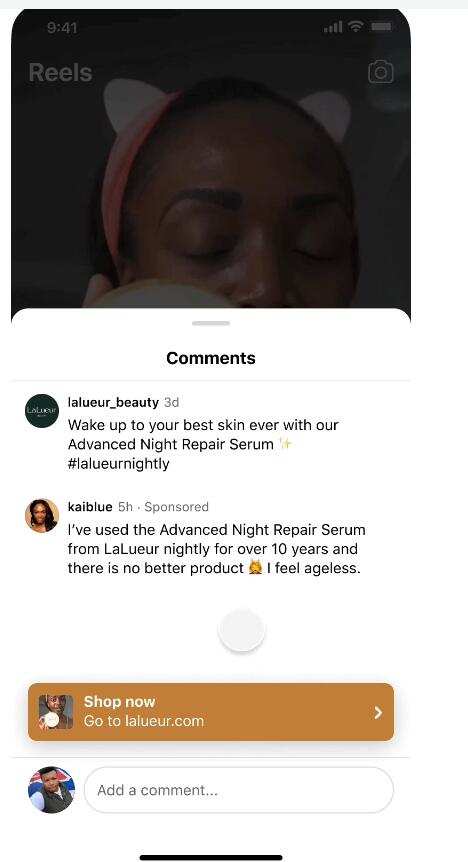This screenshot has height=862, width=468.
Task: Tap the home indicator bar at bottom
Action: point(211,857)
